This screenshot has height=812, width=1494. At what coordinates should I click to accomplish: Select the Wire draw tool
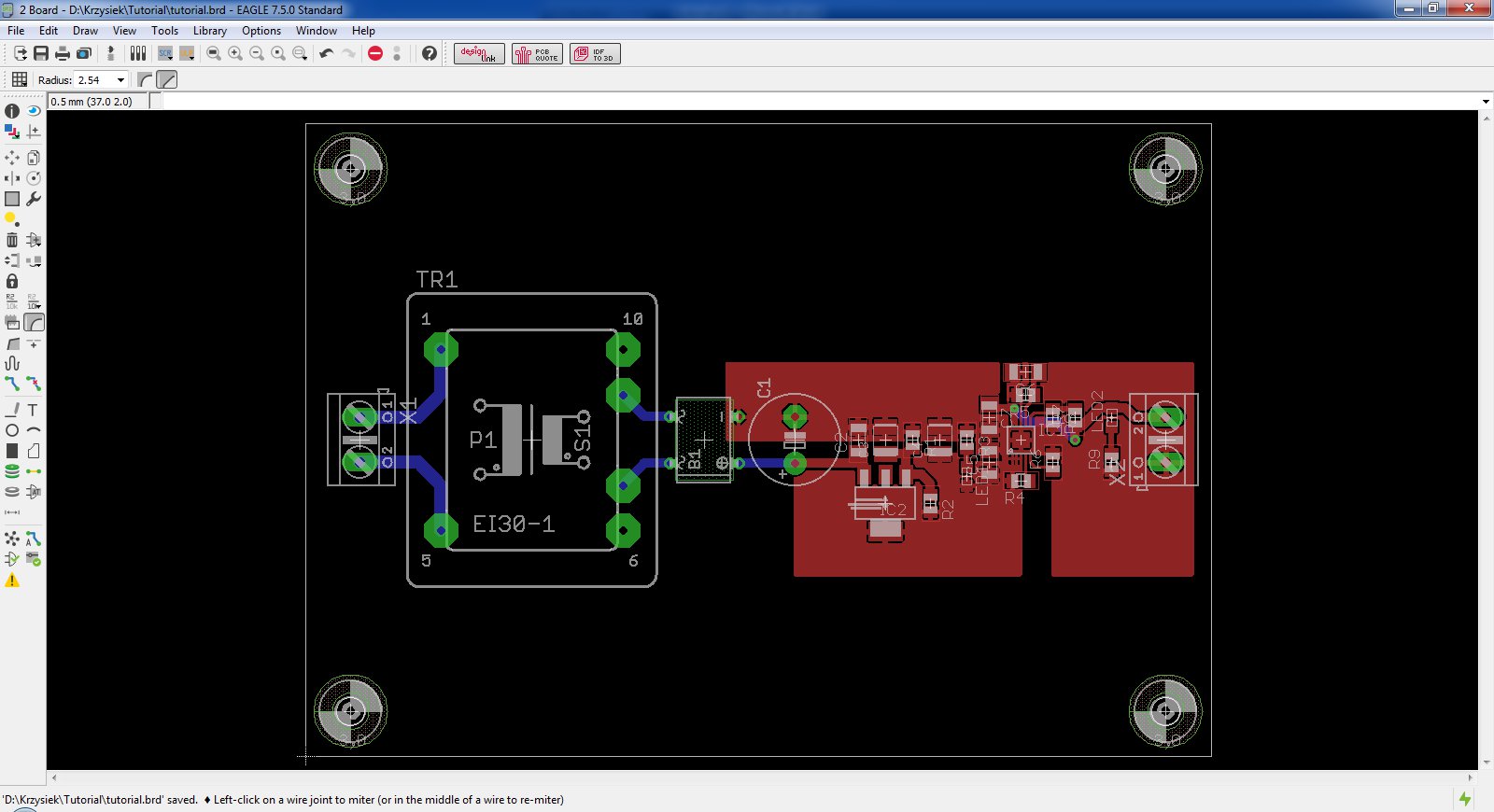click(12, 410)
